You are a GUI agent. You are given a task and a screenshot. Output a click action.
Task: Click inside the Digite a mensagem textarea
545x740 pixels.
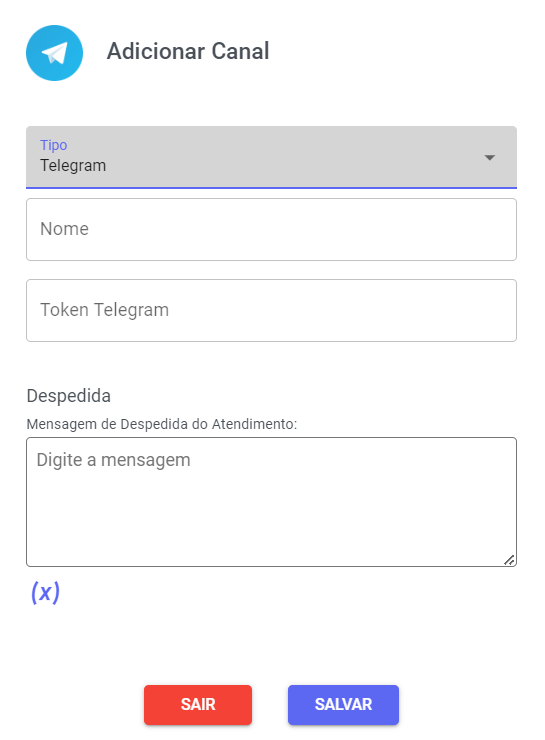tap(271, 502)
